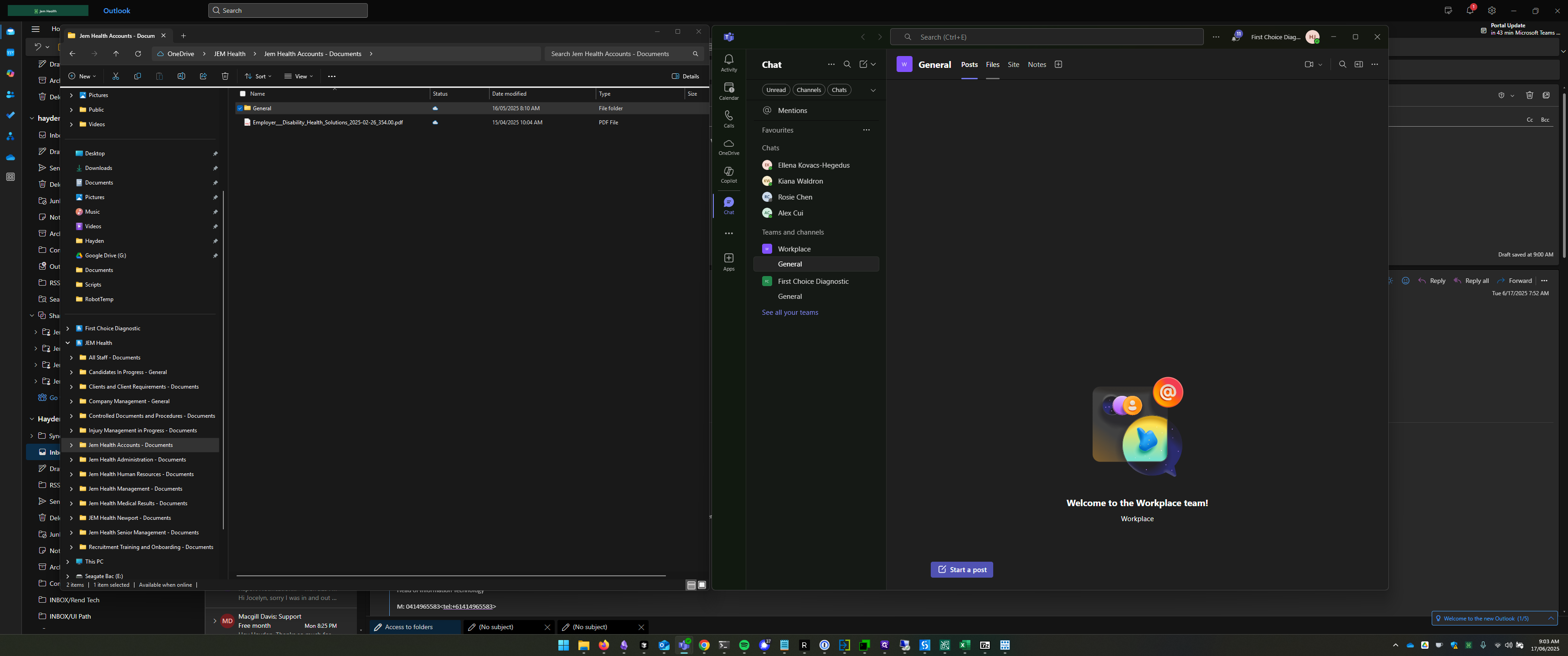1568x656 pixels.
Task: Select the Employer Disability Health Solutions PDF
Action: pyautogui.click(x=327, y=122)
